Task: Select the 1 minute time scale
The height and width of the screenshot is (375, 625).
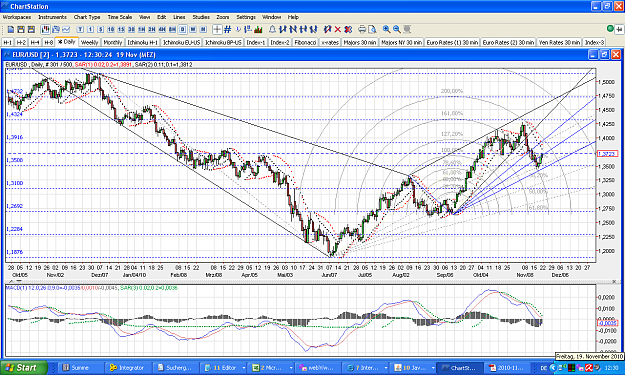Action: pyautogui.click(x=90, y=29)
